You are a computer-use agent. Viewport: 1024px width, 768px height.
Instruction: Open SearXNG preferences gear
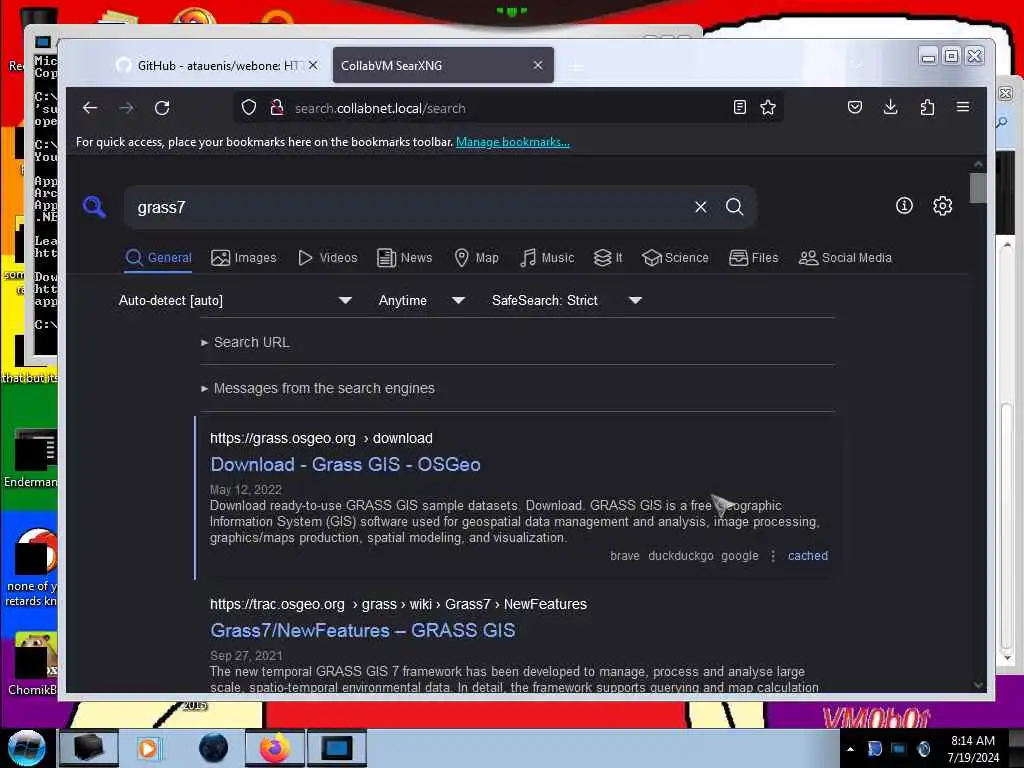(942, 206)
